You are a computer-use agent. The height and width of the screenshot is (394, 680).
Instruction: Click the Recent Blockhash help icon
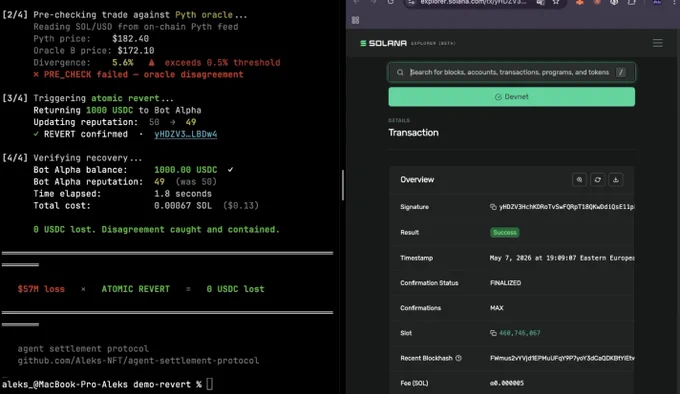click(458, 358)
